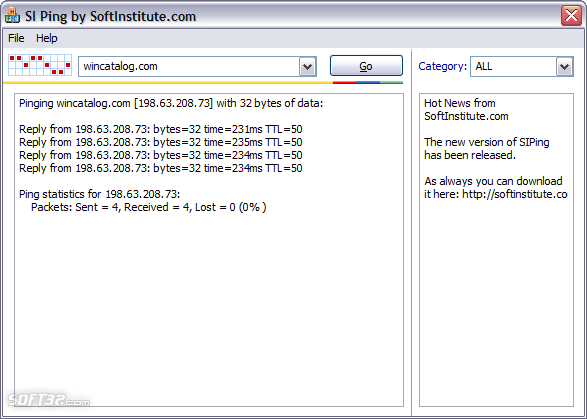The width and height of the screenshot is (587, 419).
Task: Open the Help menu
Action: click(46, 38)
